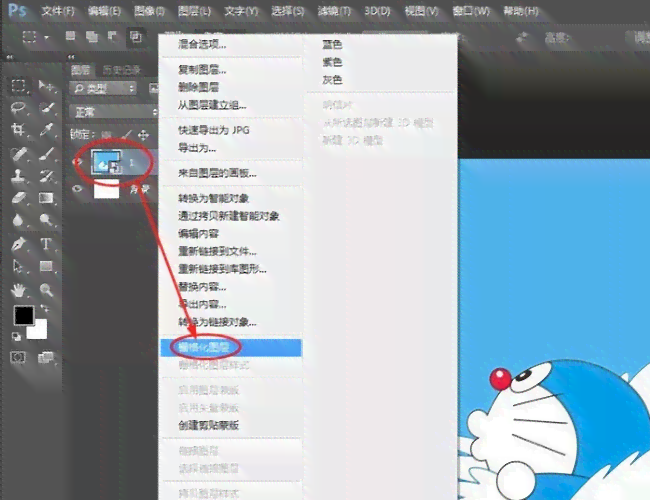Click the highlighted 栅格化图层 menu entry
Image resolution: width=650 pixels, height=500 pixels.
(231, 347)
